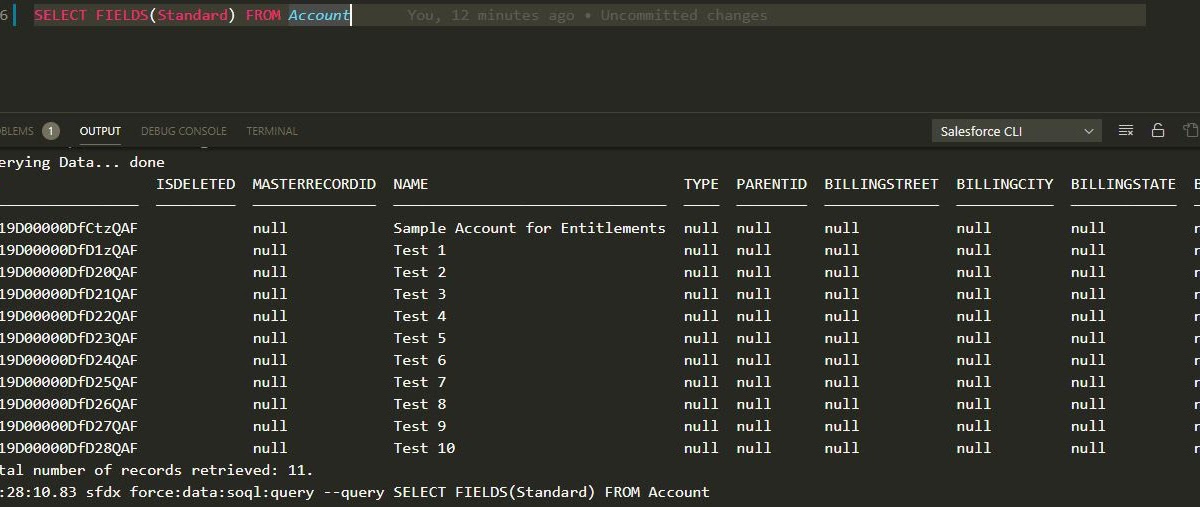This screenshot has width=1200, height=507.
Task: Click the record ID ending DfD1zQAF
Action: coord(69,250)
